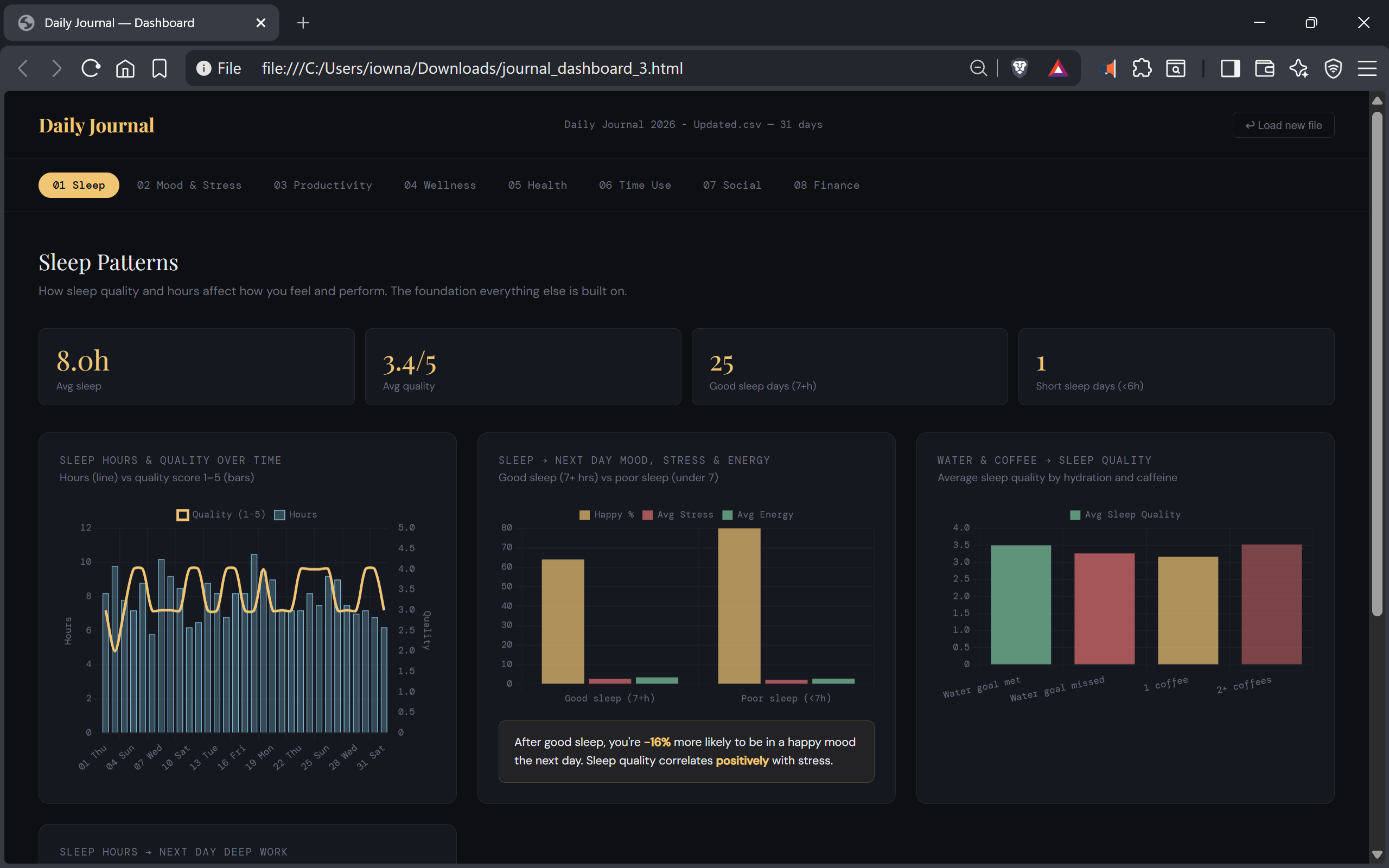
Task: Click 'Daily Journal 2026 - Updated.csv' text
Action: click(x=663, y=125)
